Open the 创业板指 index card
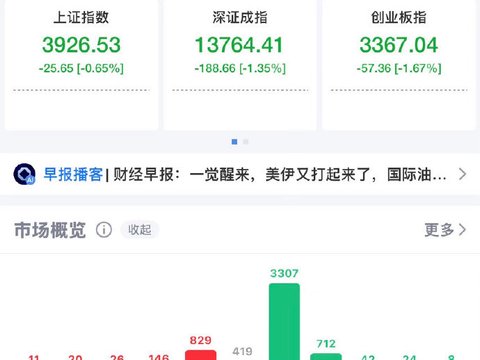Screen dimensions: 480x360 click(399, 64)
